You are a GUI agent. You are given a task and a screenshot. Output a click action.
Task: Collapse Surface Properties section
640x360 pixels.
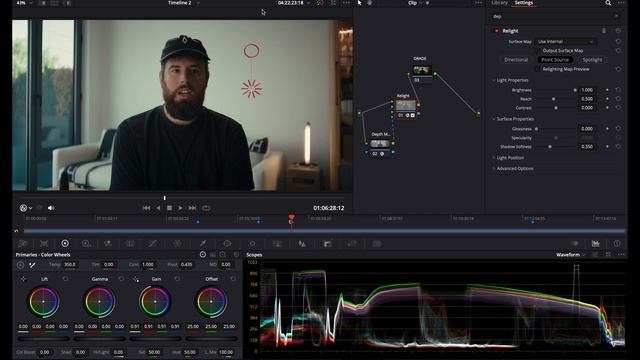pos(493,119)
